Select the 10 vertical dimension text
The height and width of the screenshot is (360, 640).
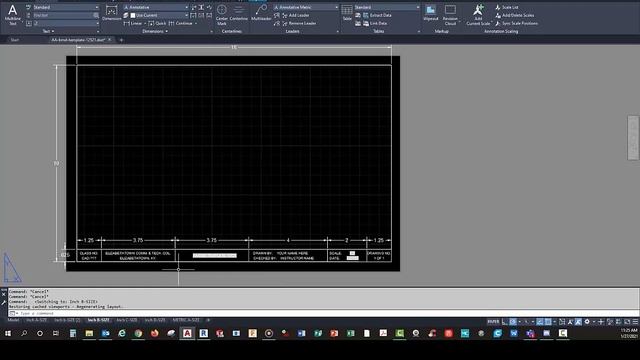(x=56, y=163)
